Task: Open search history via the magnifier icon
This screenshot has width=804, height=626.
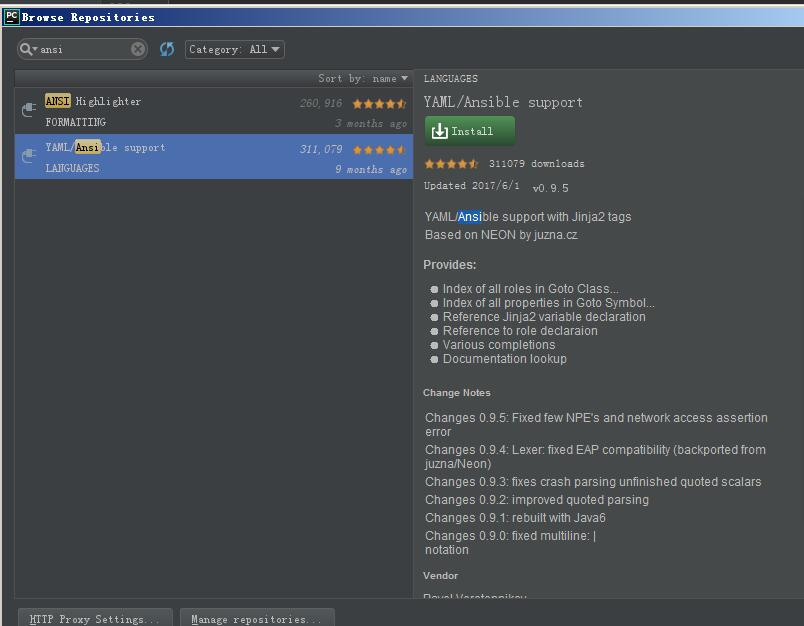Action: pos(28,49)
